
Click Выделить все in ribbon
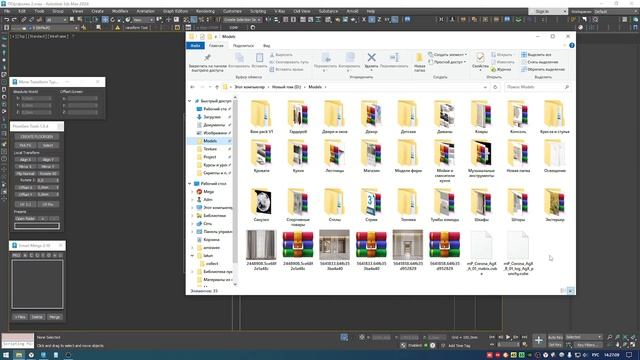click(536, 55)
